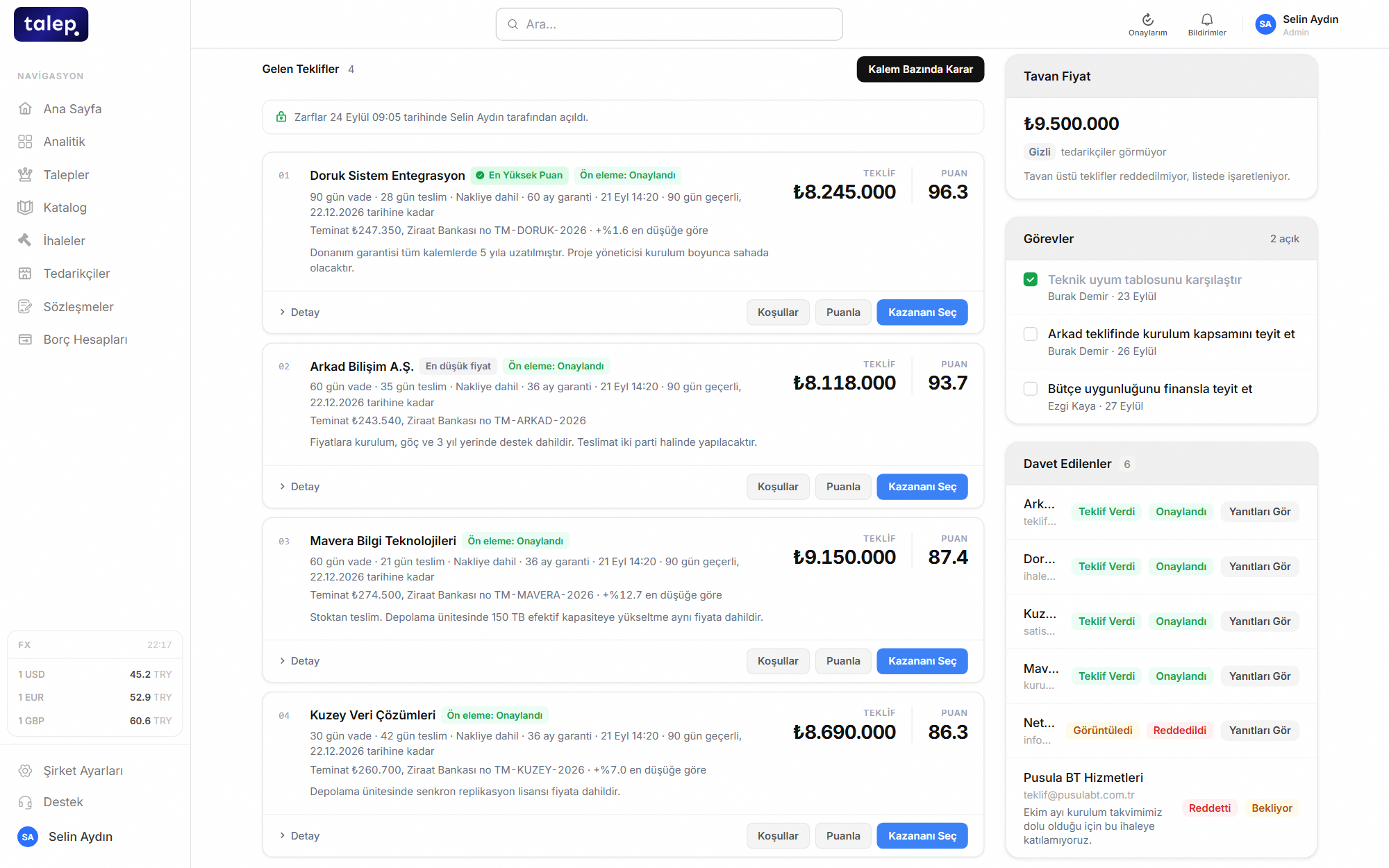Open Selin Aydın Admin profile menu

[1297, 24]
